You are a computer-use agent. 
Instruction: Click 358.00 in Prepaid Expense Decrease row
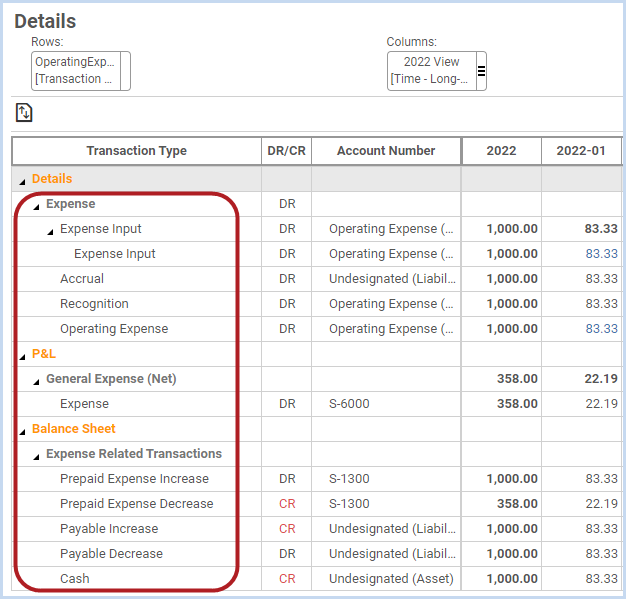coord(517,504)
